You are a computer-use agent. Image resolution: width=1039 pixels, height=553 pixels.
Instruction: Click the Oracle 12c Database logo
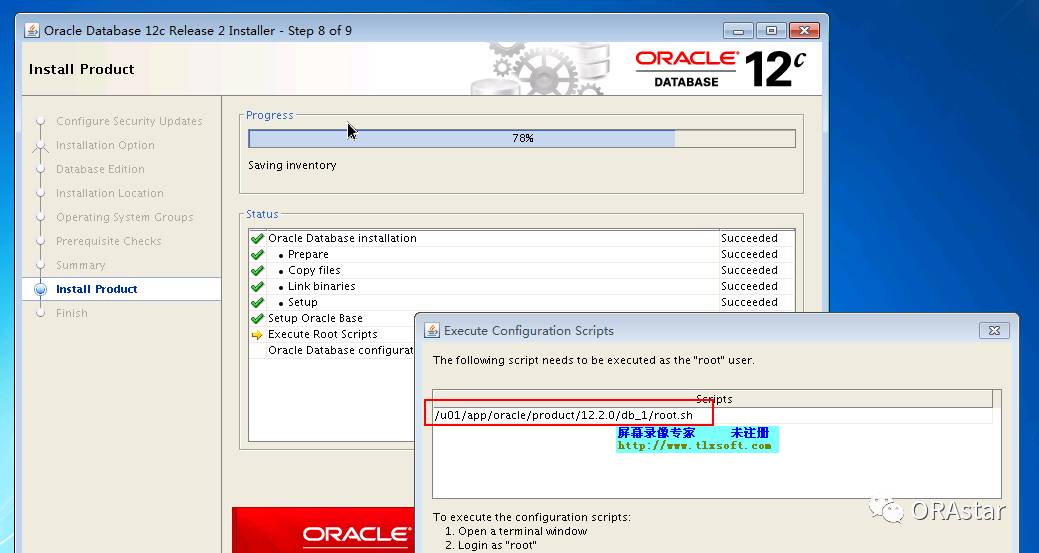coord(720,69)
